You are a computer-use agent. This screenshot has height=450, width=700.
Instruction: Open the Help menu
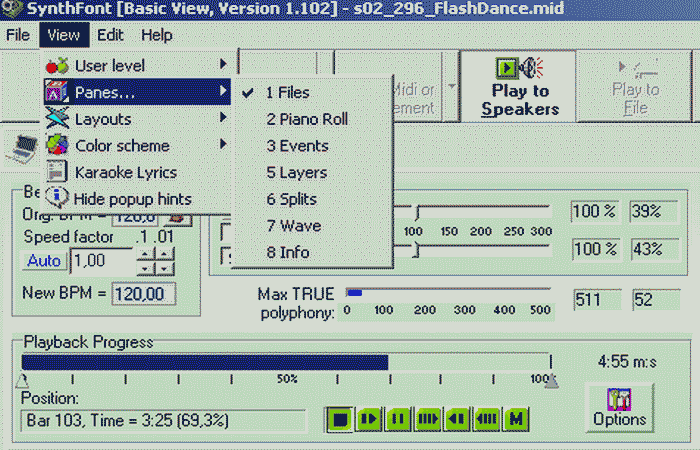coord(156,35)
